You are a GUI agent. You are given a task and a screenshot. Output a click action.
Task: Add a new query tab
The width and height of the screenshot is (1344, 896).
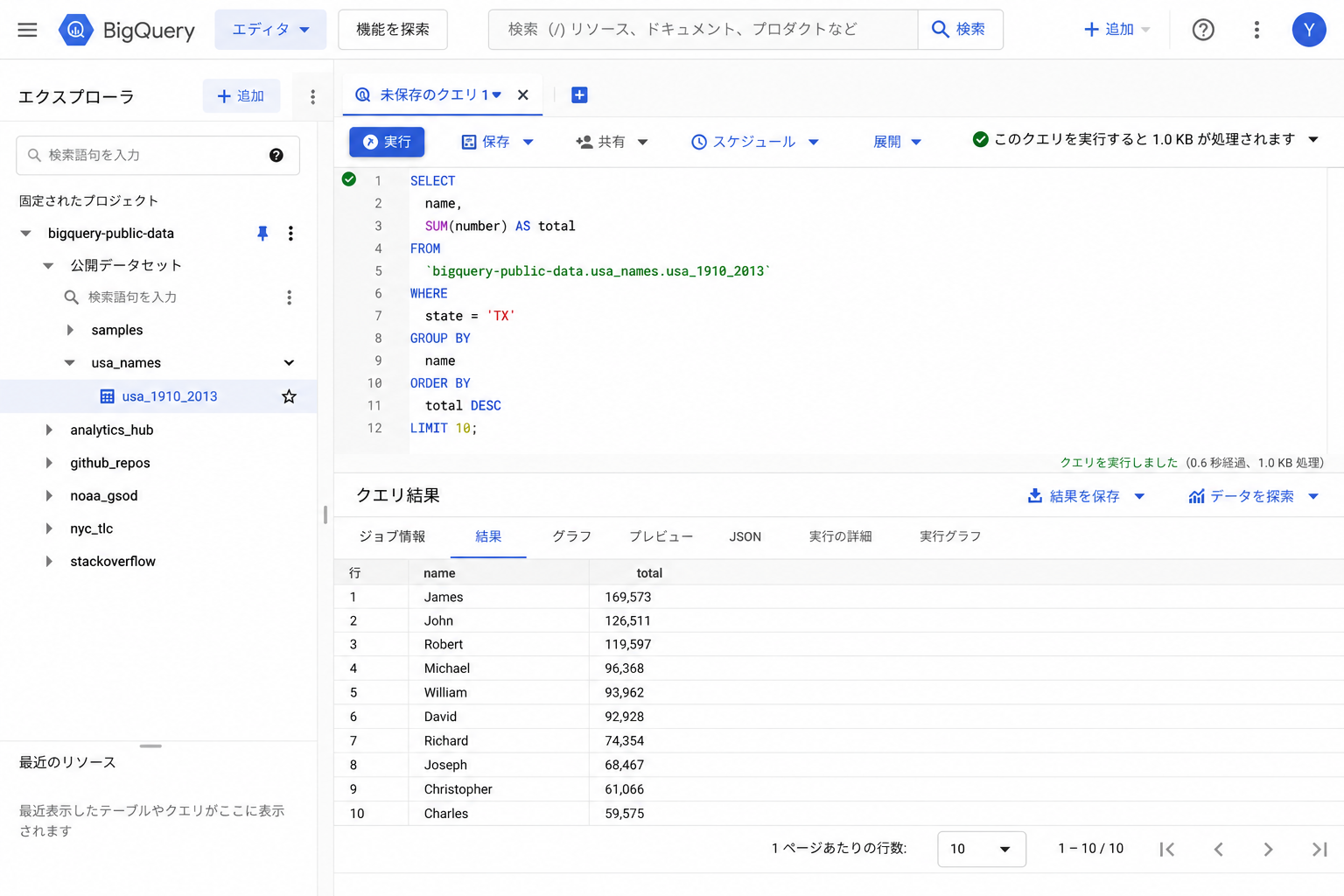click(x=579, y=95)
